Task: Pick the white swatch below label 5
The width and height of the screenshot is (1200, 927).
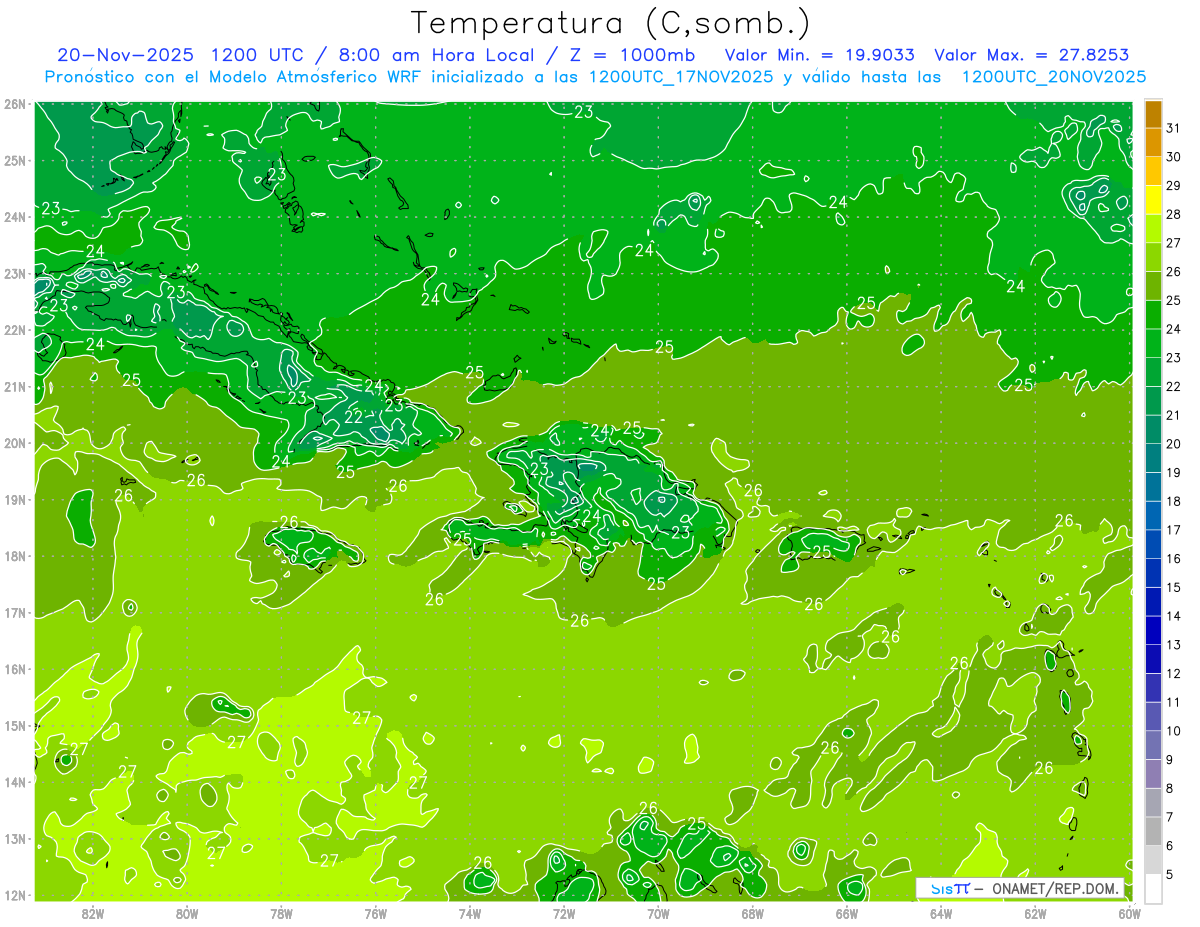Action: click(x=1153, y=888)
